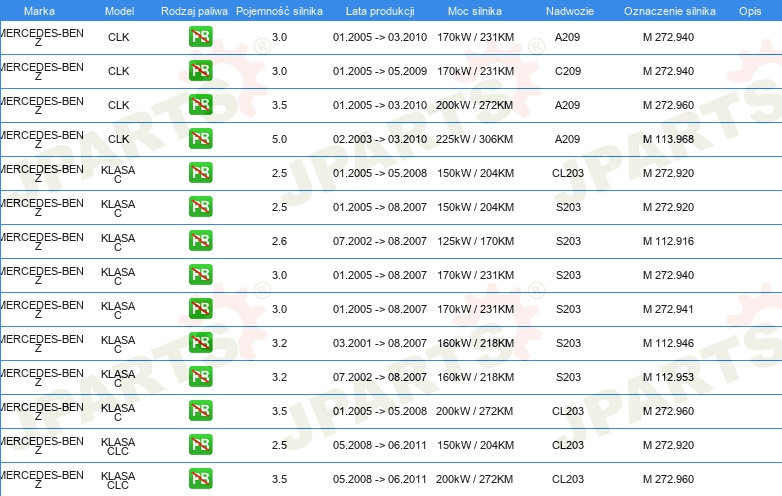Select engine code cell M 272.941
The image size is (782, 496).
coord(668,309)
